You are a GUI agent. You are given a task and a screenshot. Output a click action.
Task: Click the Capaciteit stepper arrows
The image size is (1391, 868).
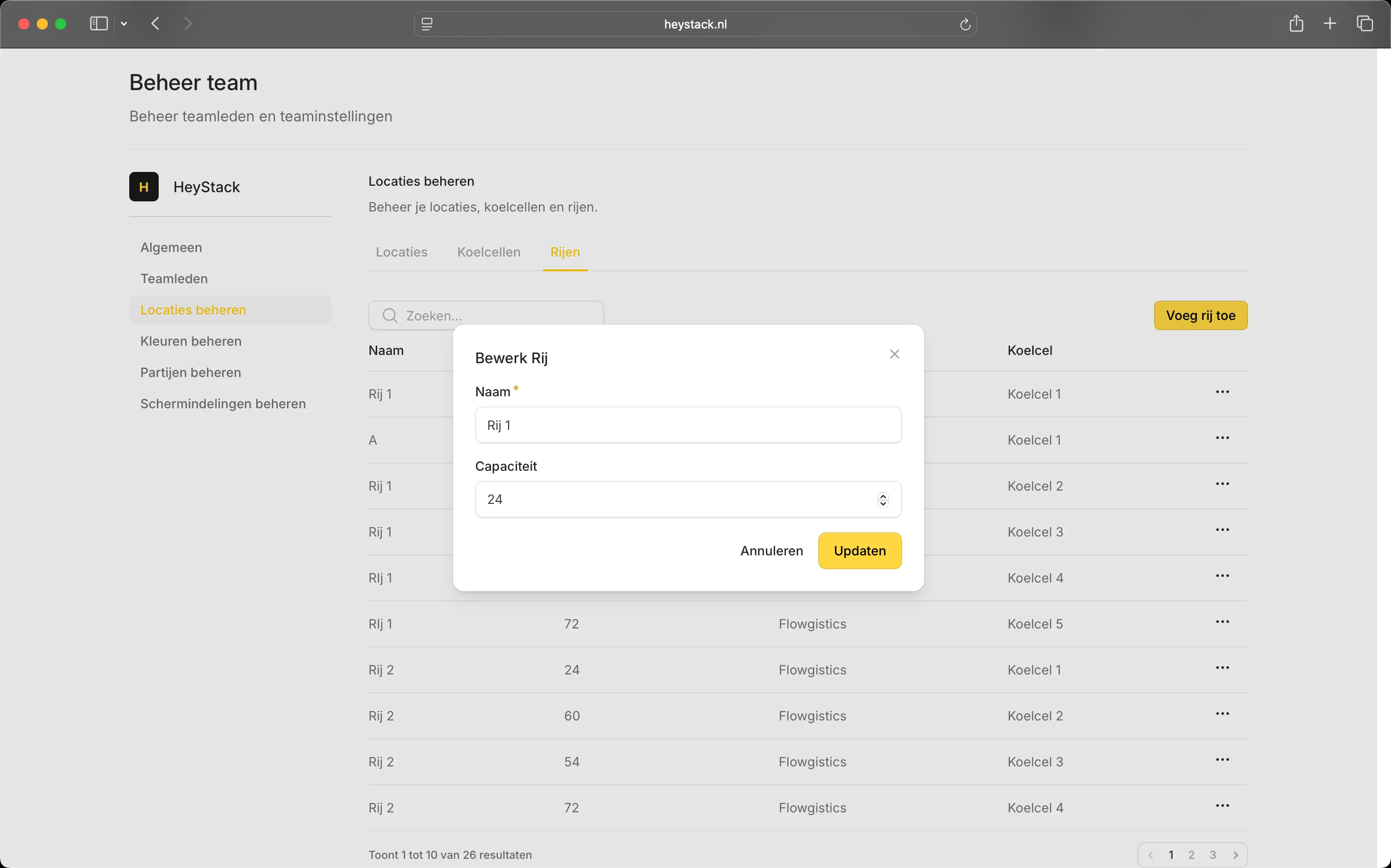click(x=883, y=499)
